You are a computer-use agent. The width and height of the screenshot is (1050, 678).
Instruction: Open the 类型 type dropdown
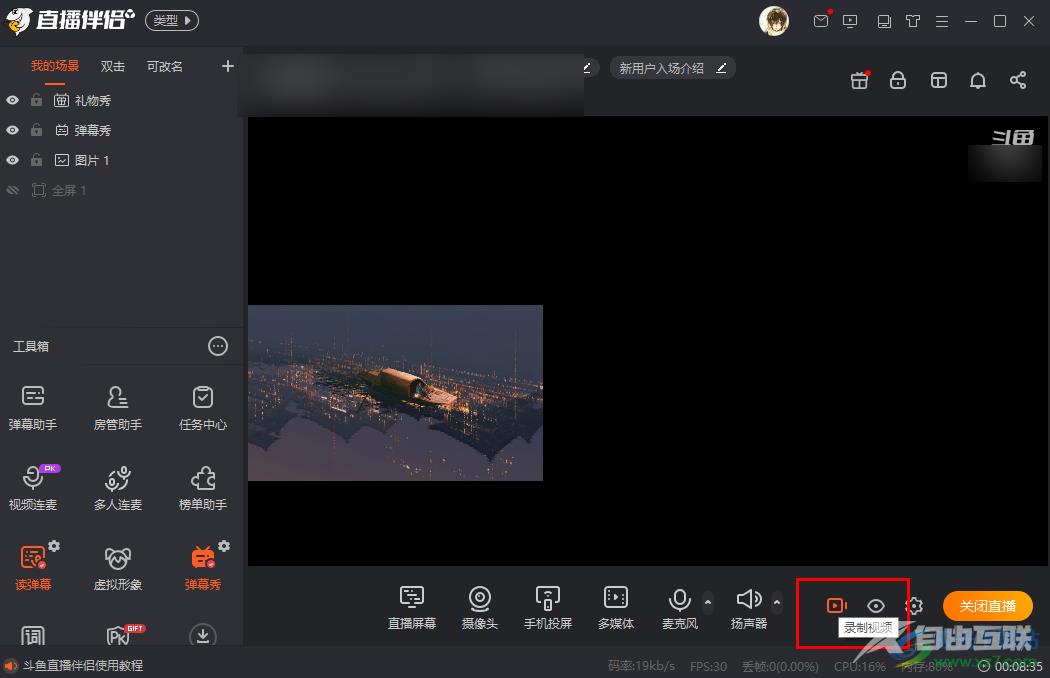tap(172, 20)
